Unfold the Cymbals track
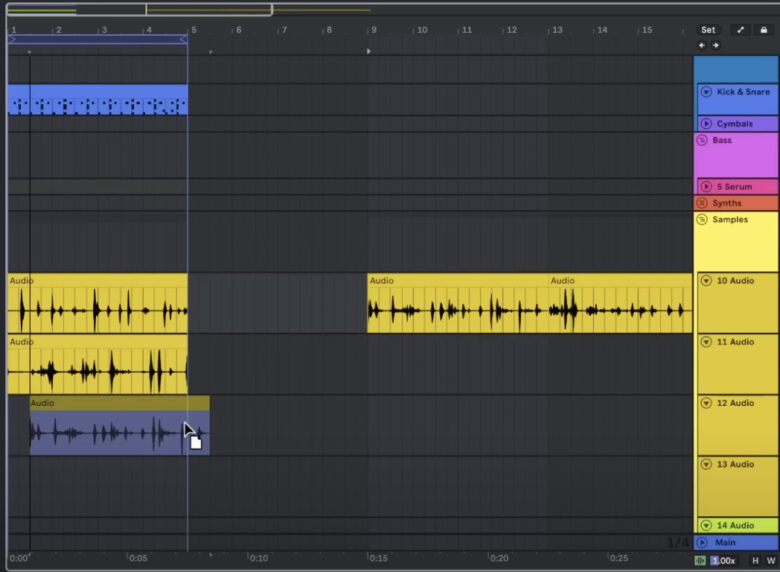 coord(706,123)
